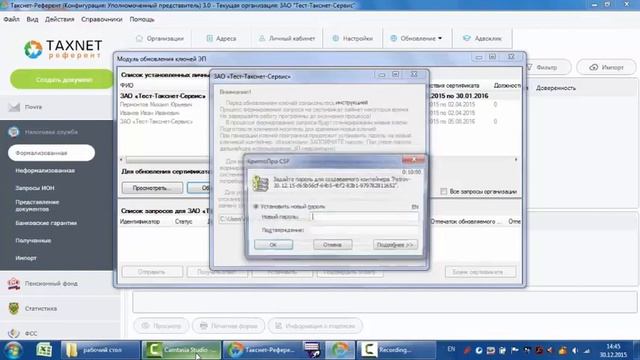Click the Печатная форма button
Image resolution: width=640 pixels, height=360 pixels.
[x=229, y=326]
